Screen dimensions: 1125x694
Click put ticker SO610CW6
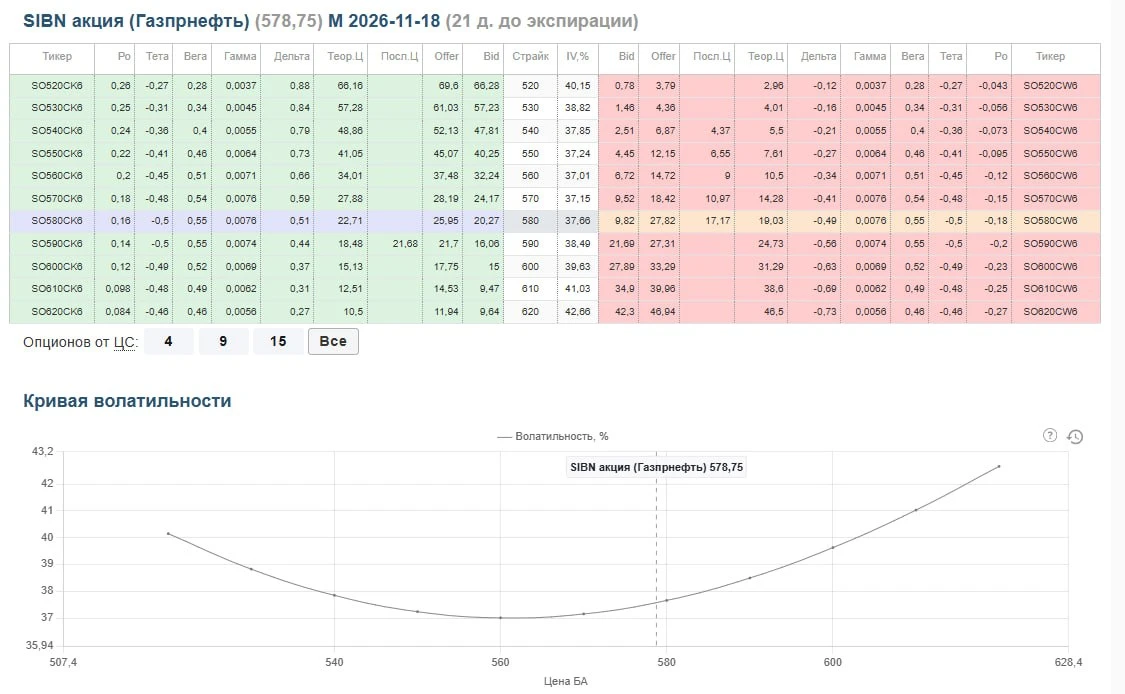click(1050, 289)
